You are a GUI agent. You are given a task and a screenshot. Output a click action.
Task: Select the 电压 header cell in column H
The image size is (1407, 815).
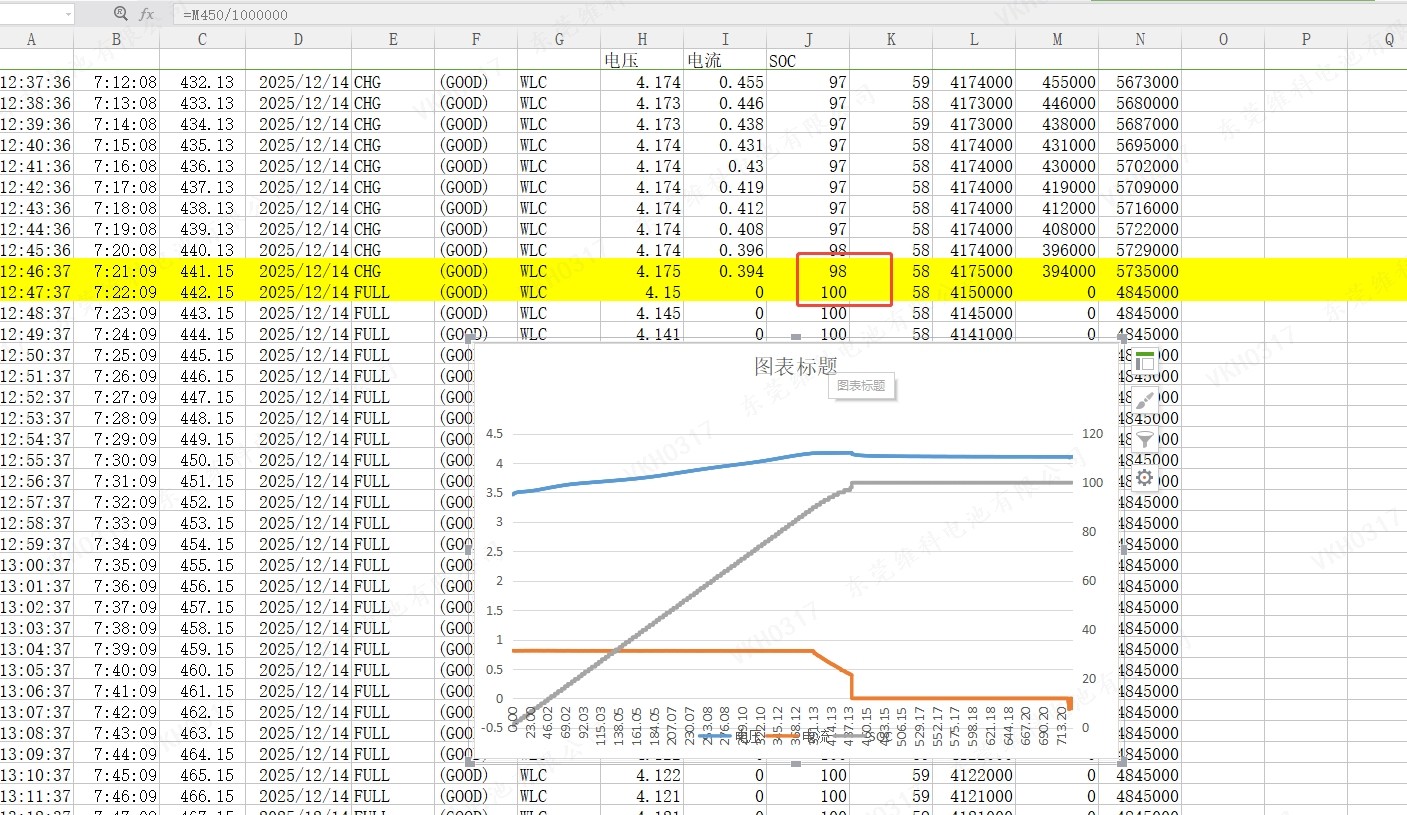[642, 61]
